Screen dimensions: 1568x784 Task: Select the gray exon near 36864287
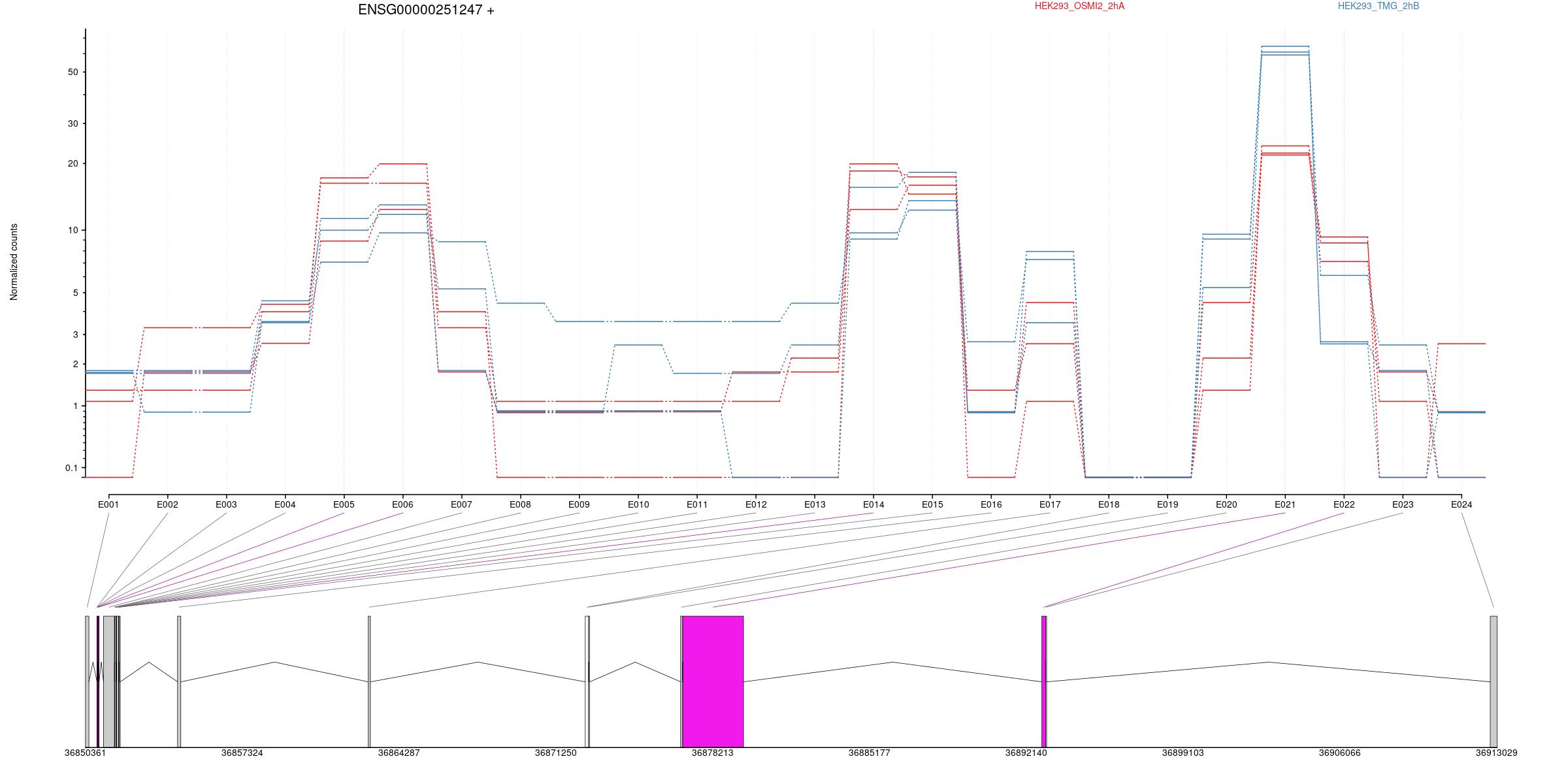(369, 681)
